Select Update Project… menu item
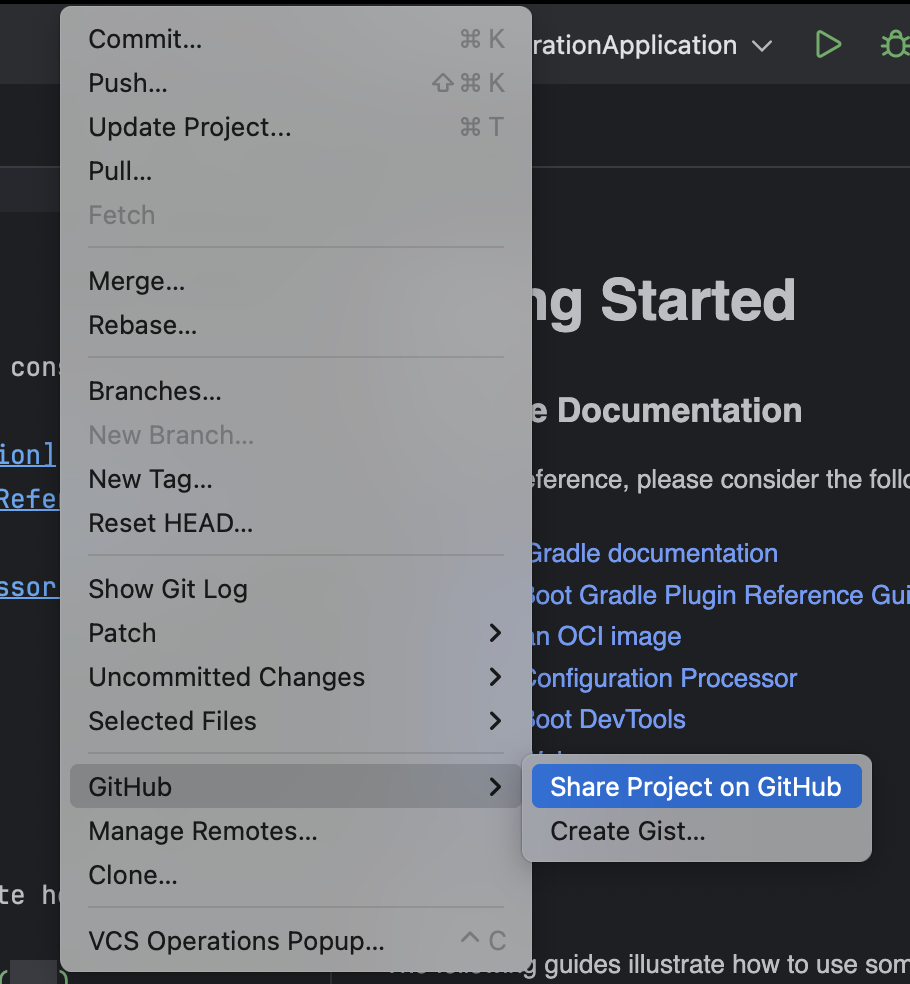Viewport: 910px width, 984px height. coord(296,127)
